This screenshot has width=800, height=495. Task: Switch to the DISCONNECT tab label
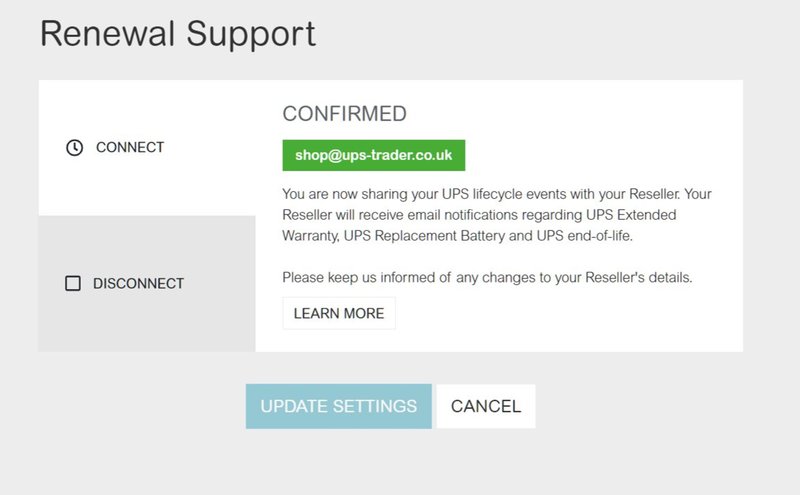138,284
